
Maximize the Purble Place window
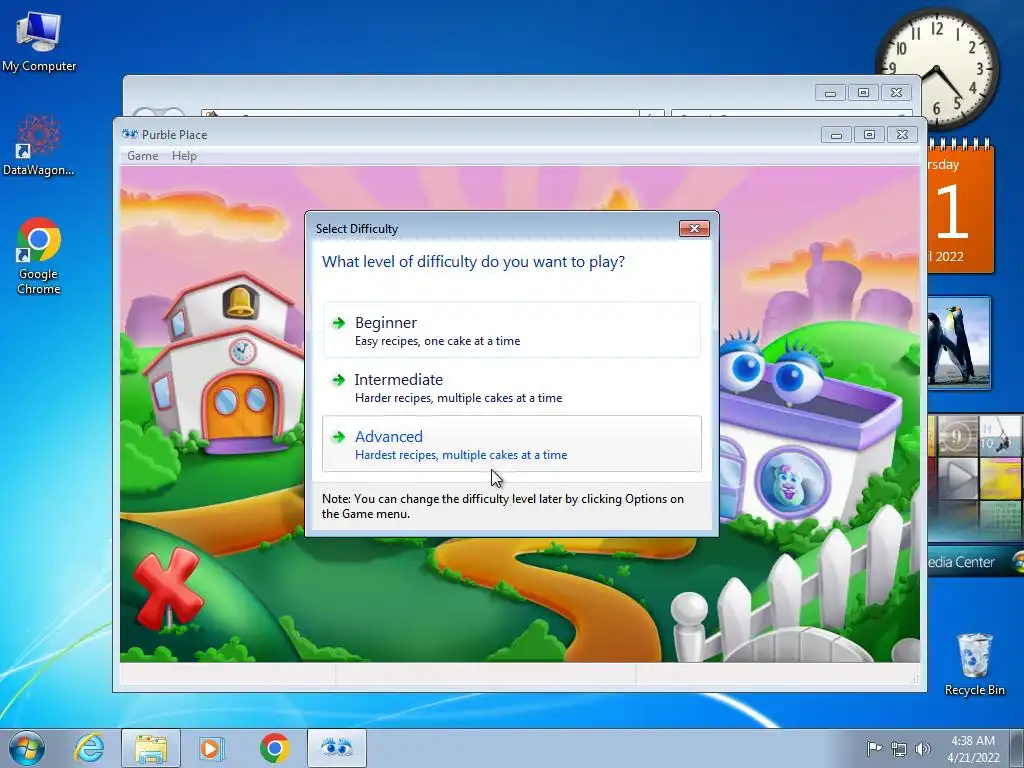pyautogui.click(x=869, y=135)
